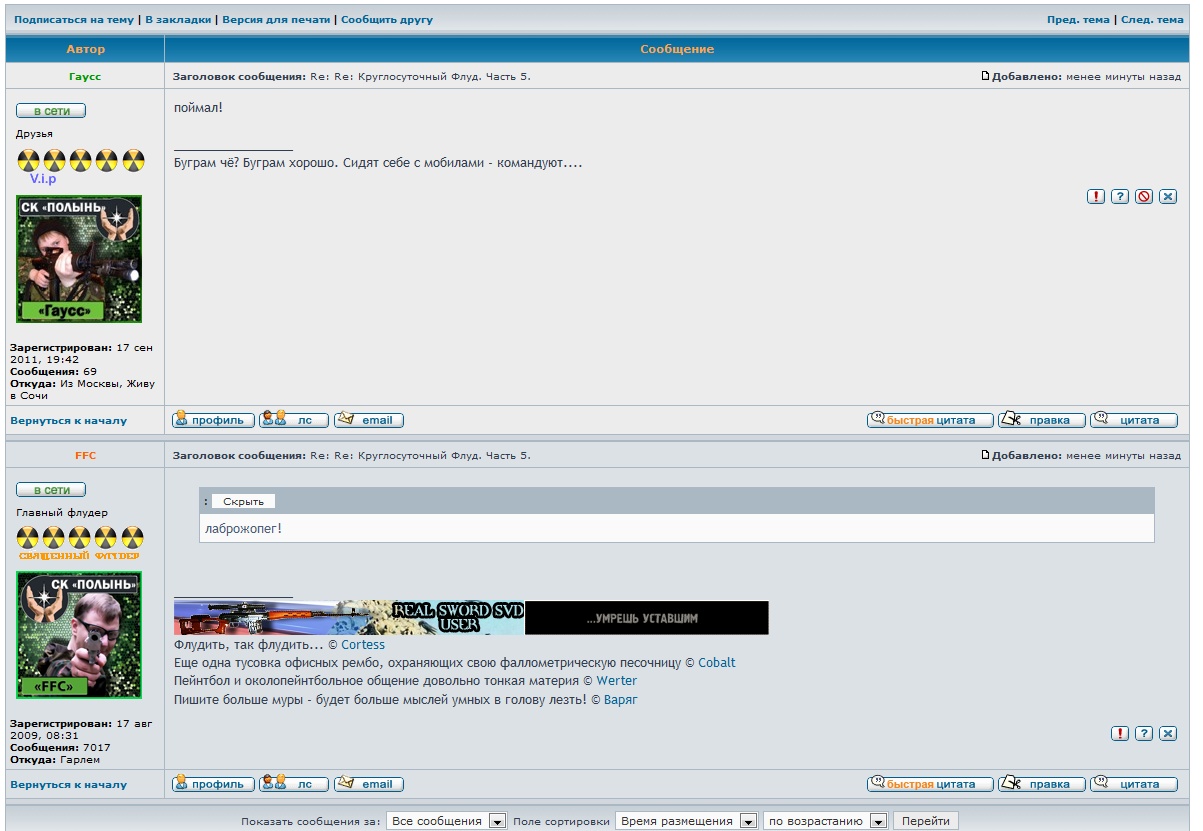Email user Гаусс

pyautogui.click(x=369, y=420)
